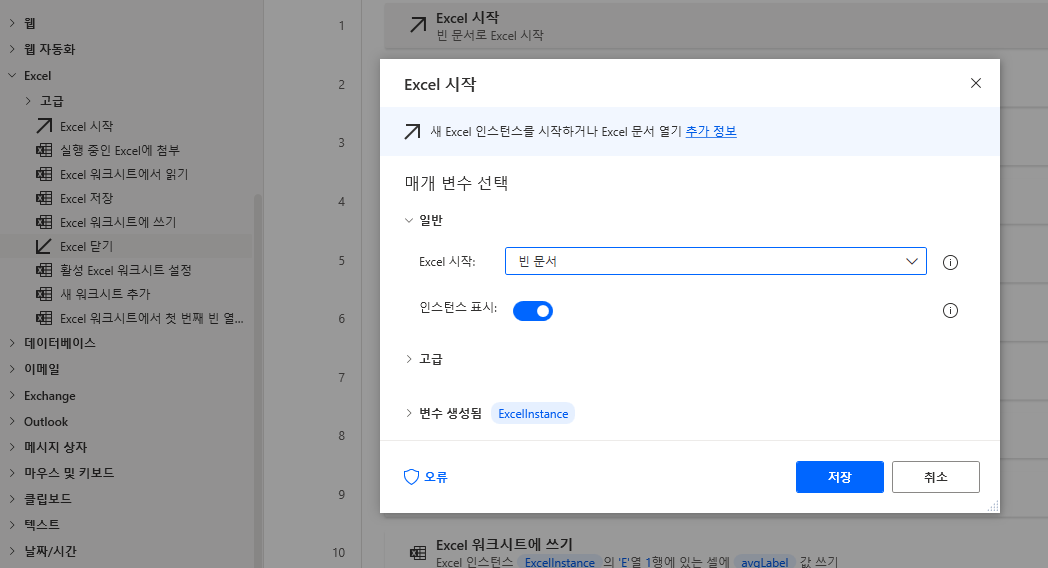This screenshot has width=1048, height=568.
Task: Select Excel 워크시트에서 읽기 text
Action: [124, 174]
